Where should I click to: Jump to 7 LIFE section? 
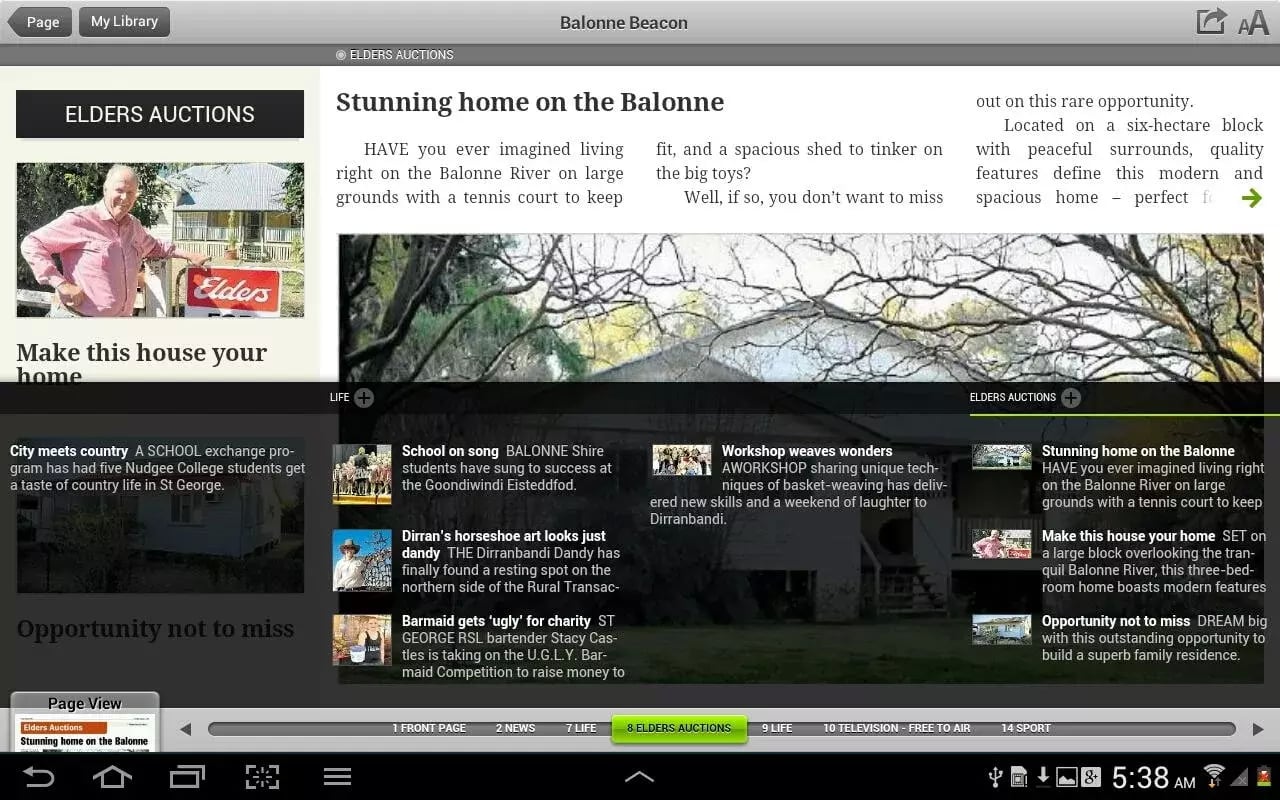[581, 728]
